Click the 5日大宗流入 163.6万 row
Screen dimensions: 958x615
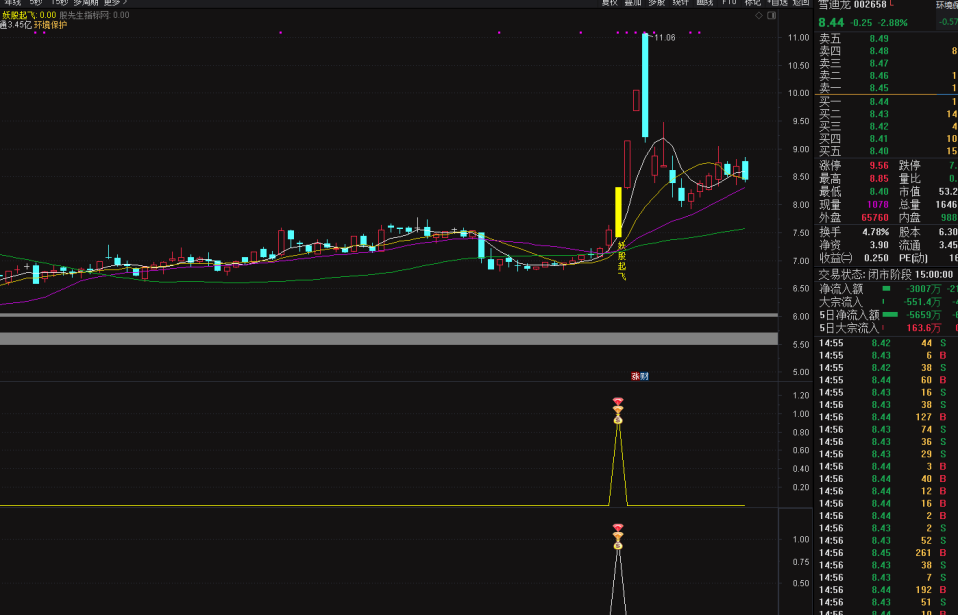coord(888,328)
